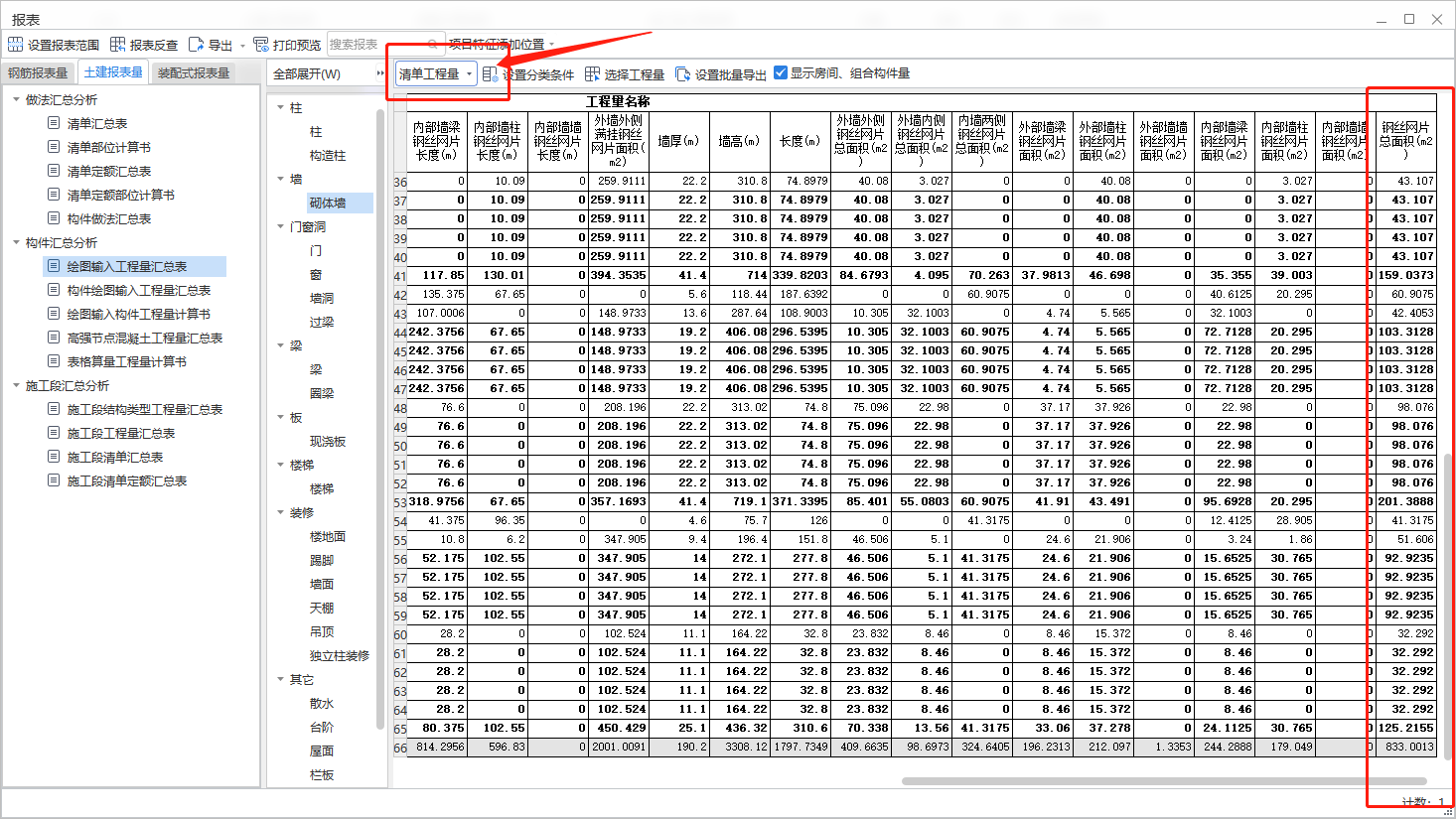Image resolution: width=1456 pixels, height=819 pixels.
Task: Click the 选择工程量 button label
Action: (635, 74)
